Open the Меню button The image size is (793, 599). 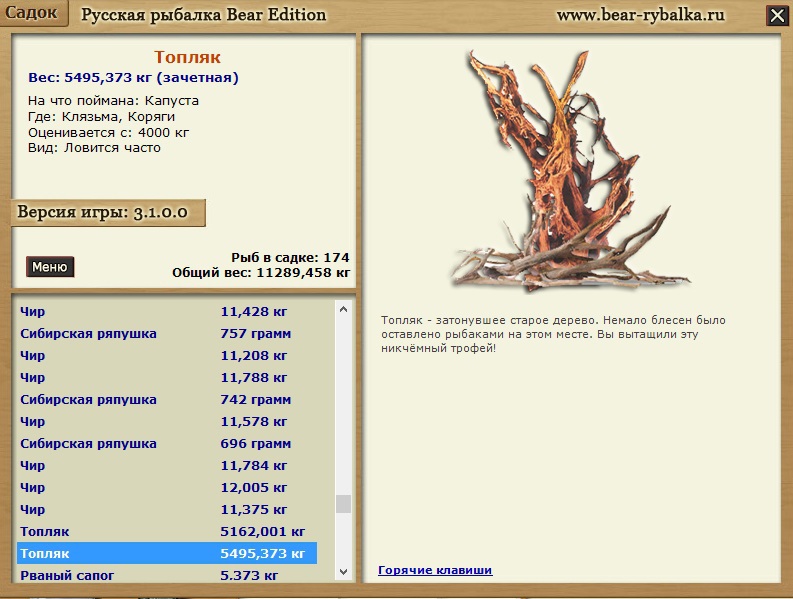[50, 267]
